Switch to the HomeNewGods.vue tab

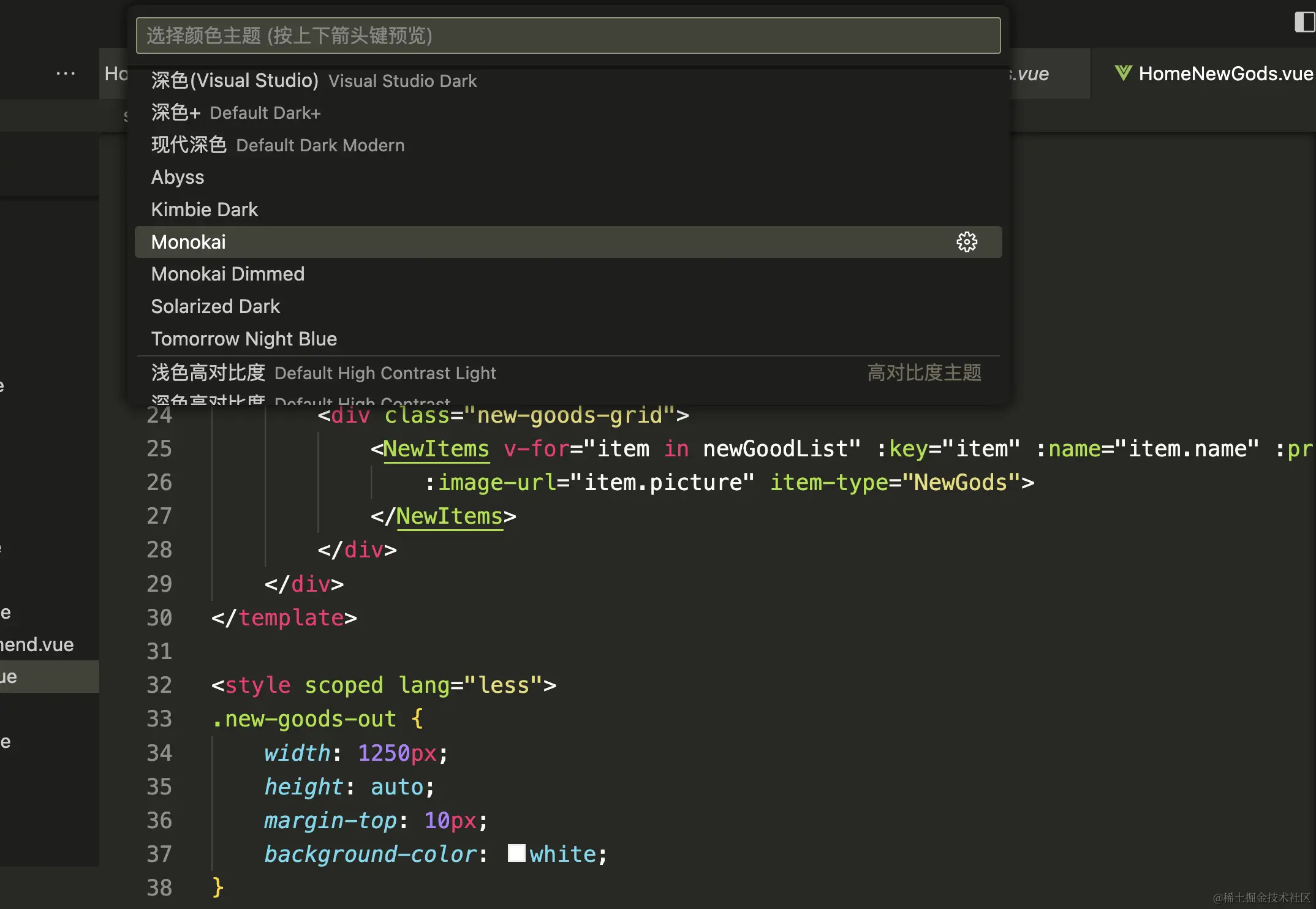[1224, 74]
